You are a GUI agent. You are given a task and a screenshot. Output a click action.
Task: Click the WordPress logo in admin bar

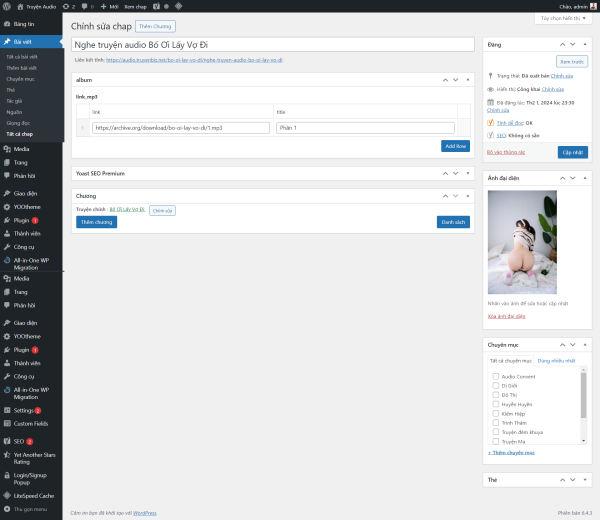[7, 6]
